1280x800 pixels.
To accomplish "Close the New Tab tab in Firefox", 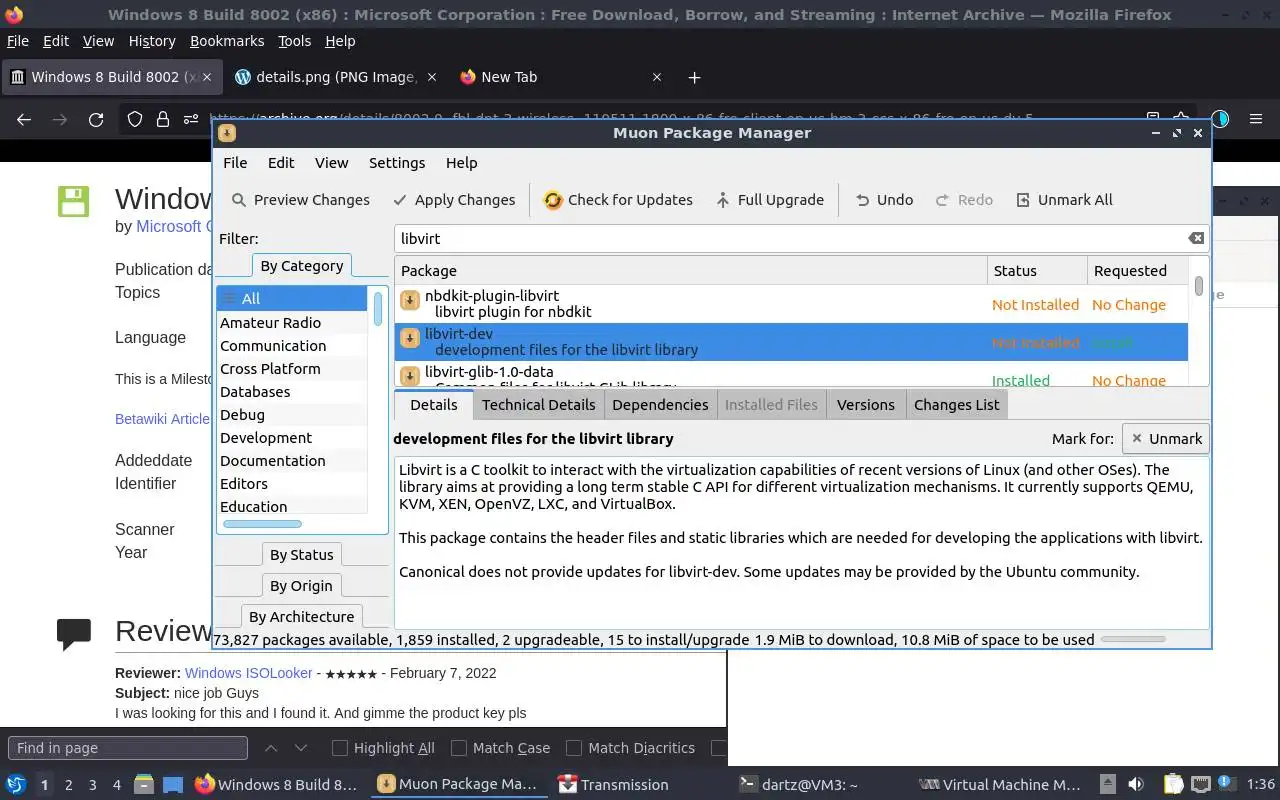I will click(x=657, y=77).
